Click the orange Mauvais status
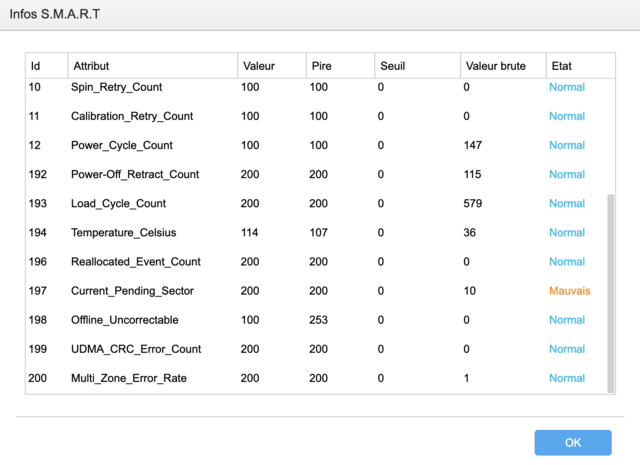 click(x=569, y=291)
